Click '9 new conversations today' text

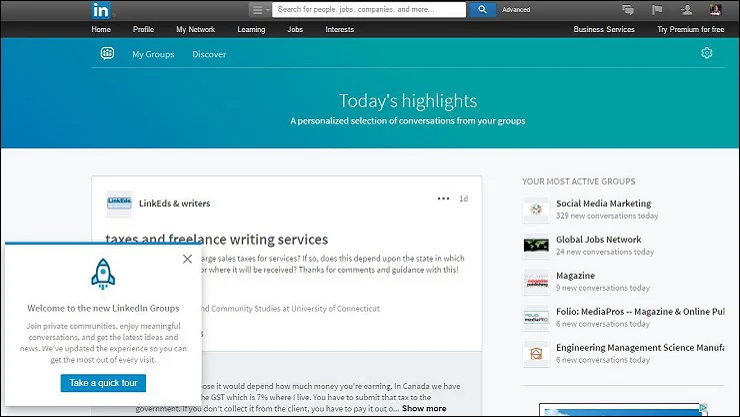coord(603,288)
